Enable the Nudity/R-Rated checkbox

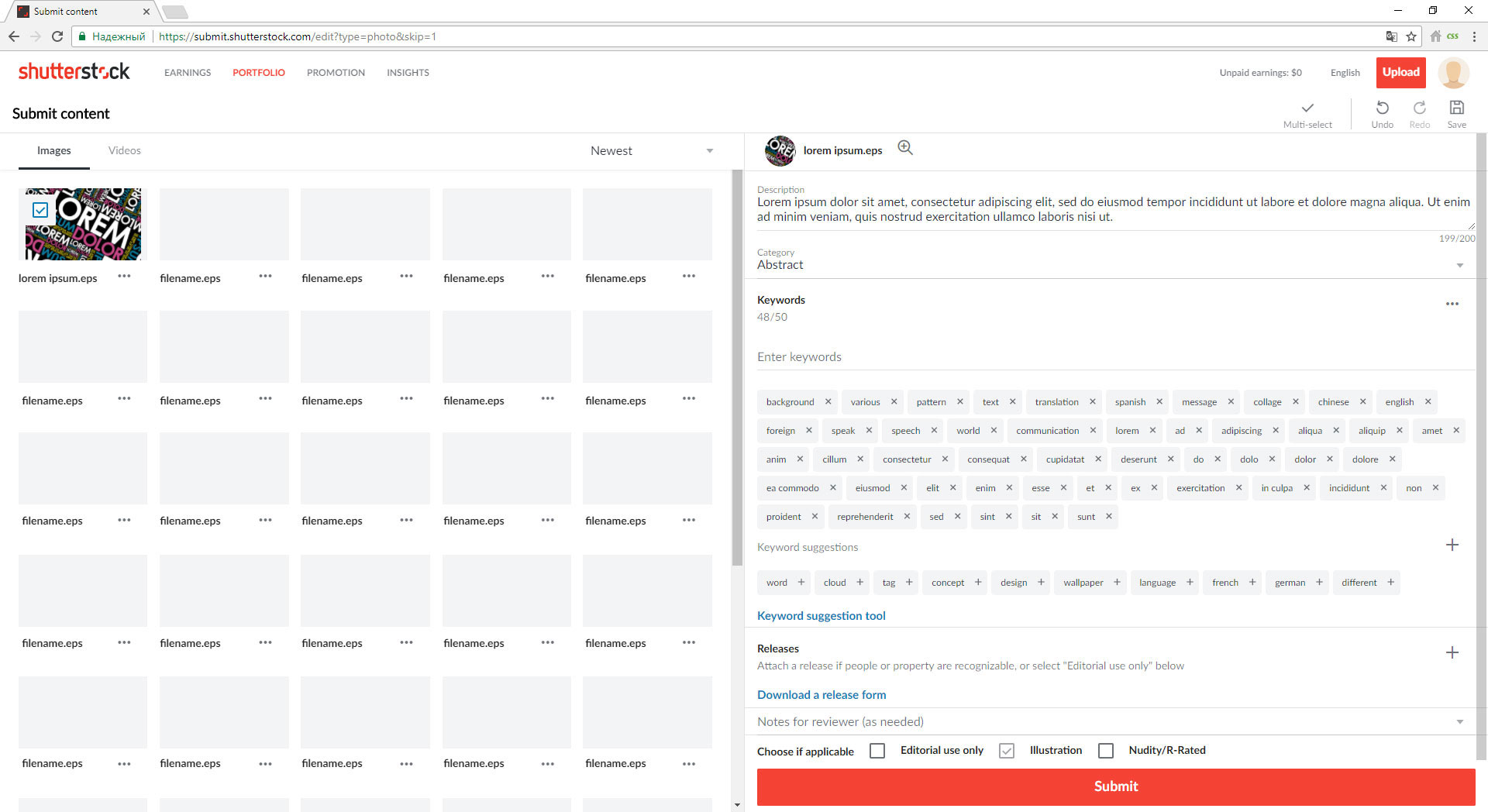[x=1106, y=751]
